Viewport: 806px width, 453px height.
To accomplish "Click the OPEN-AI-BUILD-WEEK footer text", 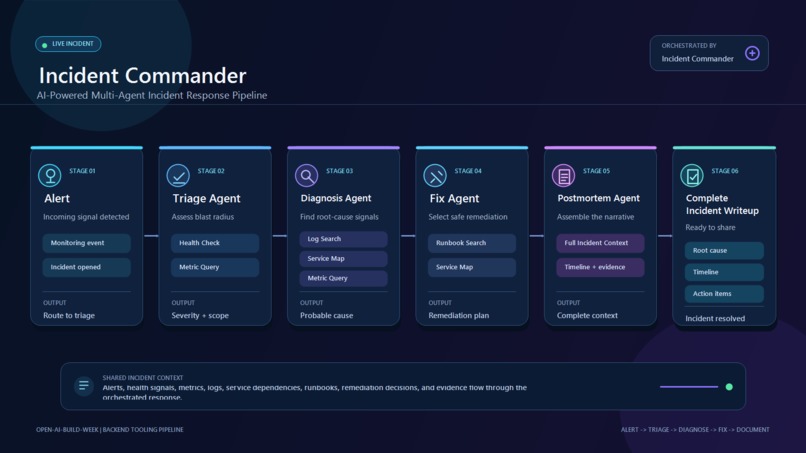I will coord(109,430).
